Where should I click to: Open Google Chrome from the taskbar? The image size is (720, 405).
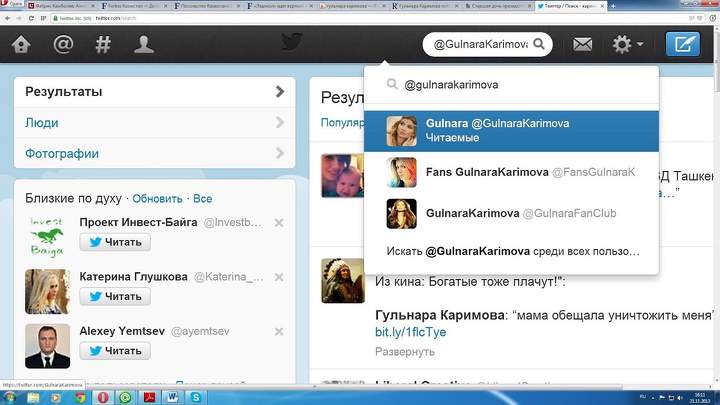pos(80,397)
